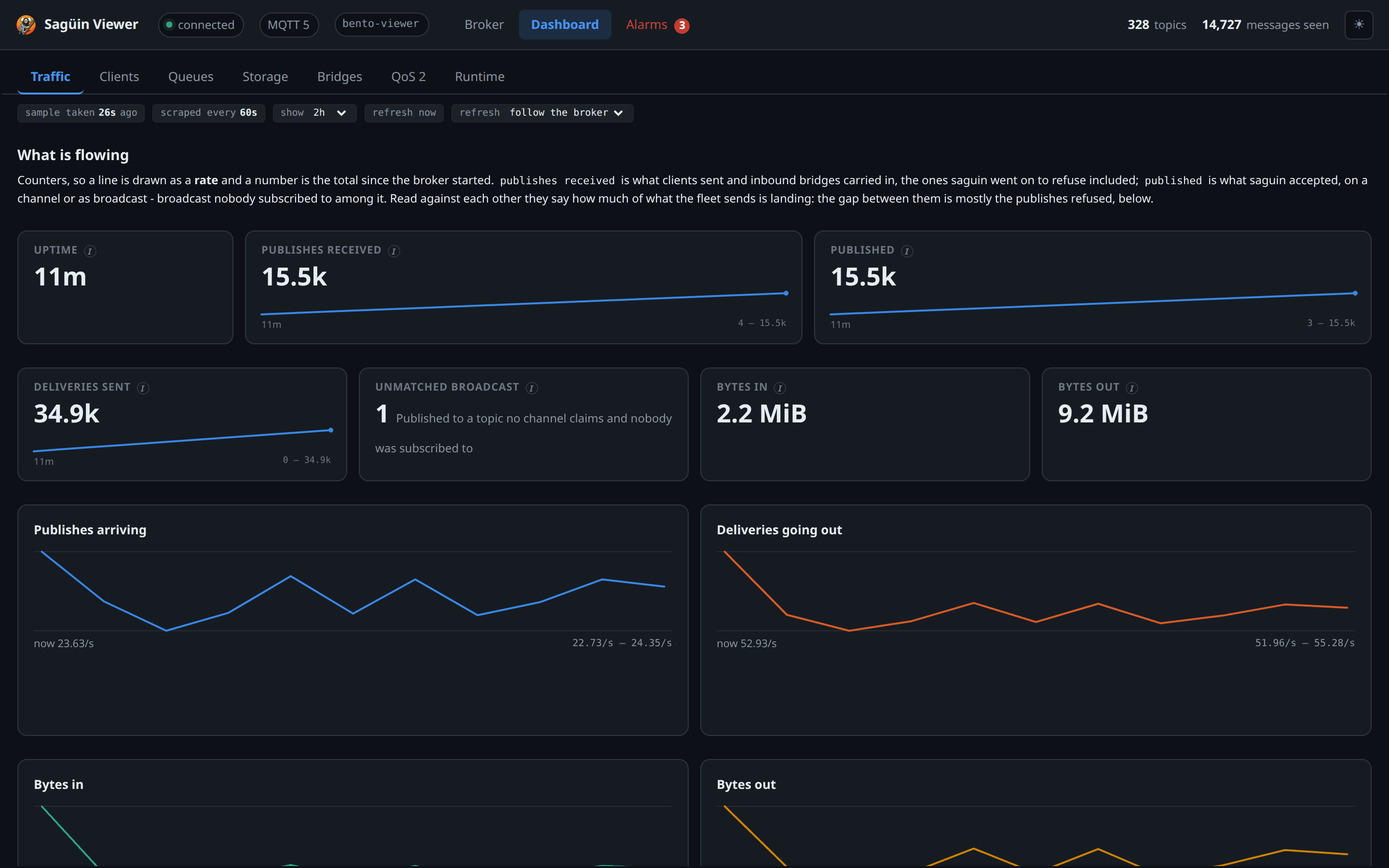The width and height of the screenshot is (1389, 868).
Task: Open info icon beside DELIVERIES SENT
Action: (143, 388)
